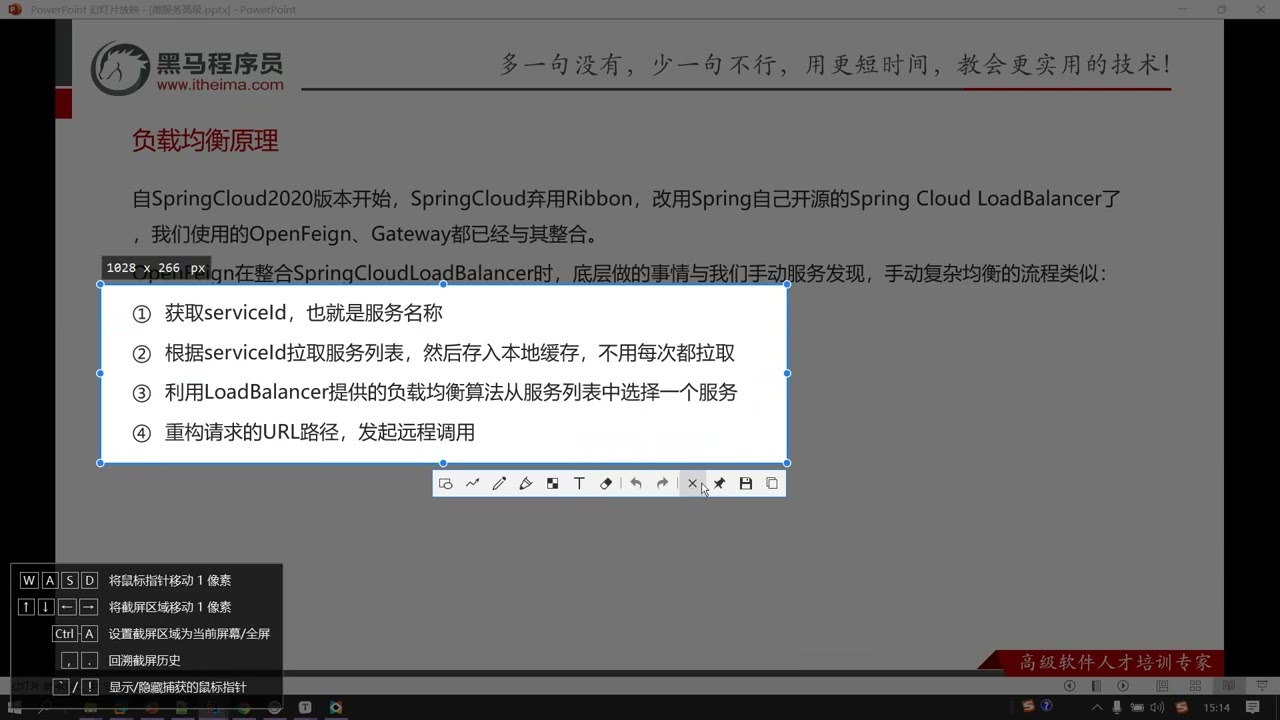This screenshot has width=1280, height=720.
Task: Select the pencil drawing tool
Action: pyautogui.click(x=499, y=484)
